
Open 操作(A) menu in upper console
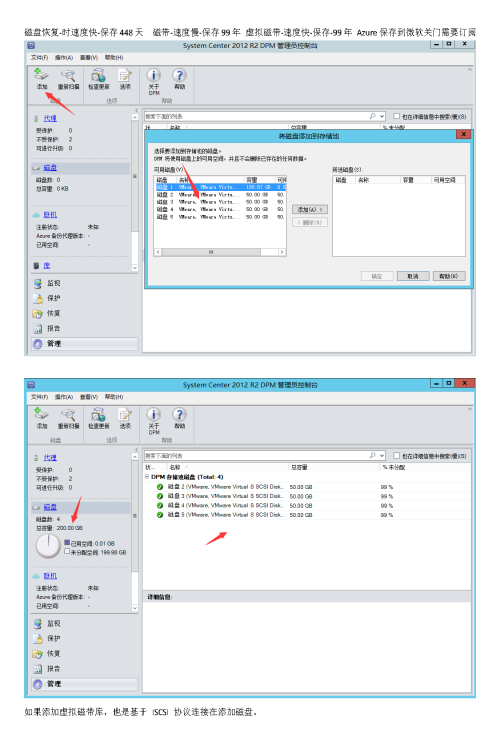point(63,57)
